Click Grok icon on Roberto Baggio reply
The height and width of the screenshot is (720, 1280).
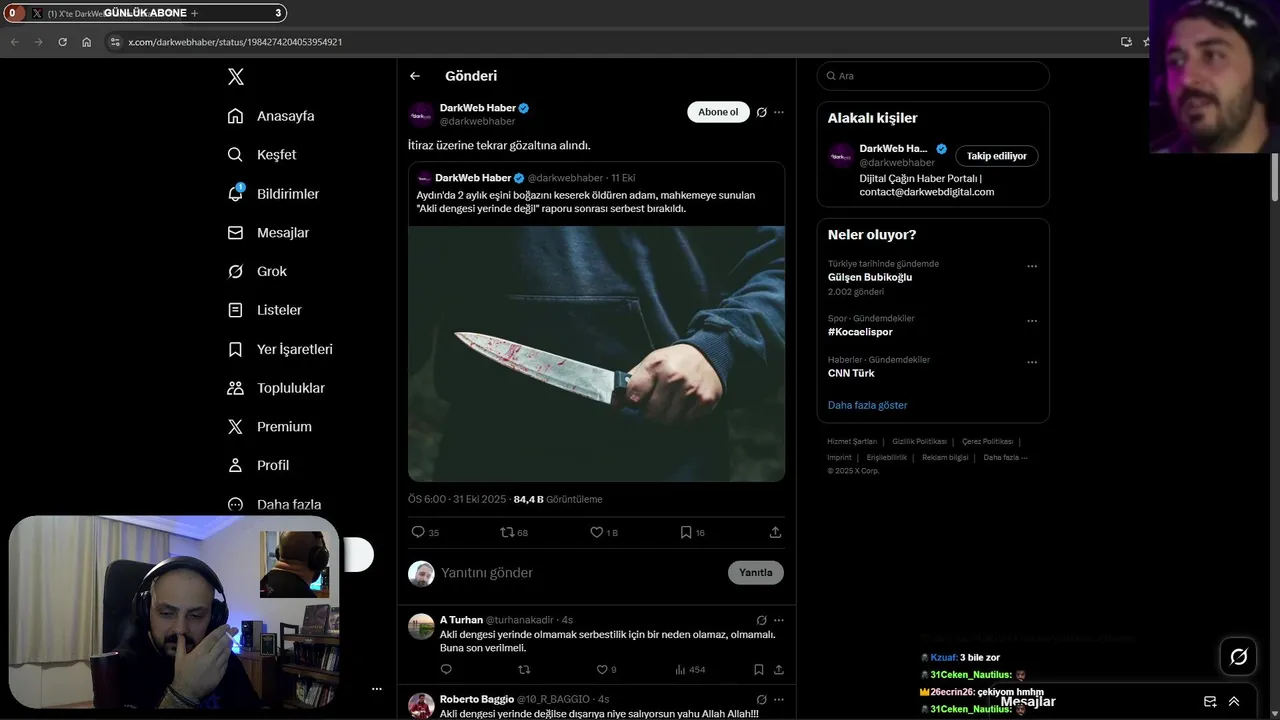[x=761, y=699]
